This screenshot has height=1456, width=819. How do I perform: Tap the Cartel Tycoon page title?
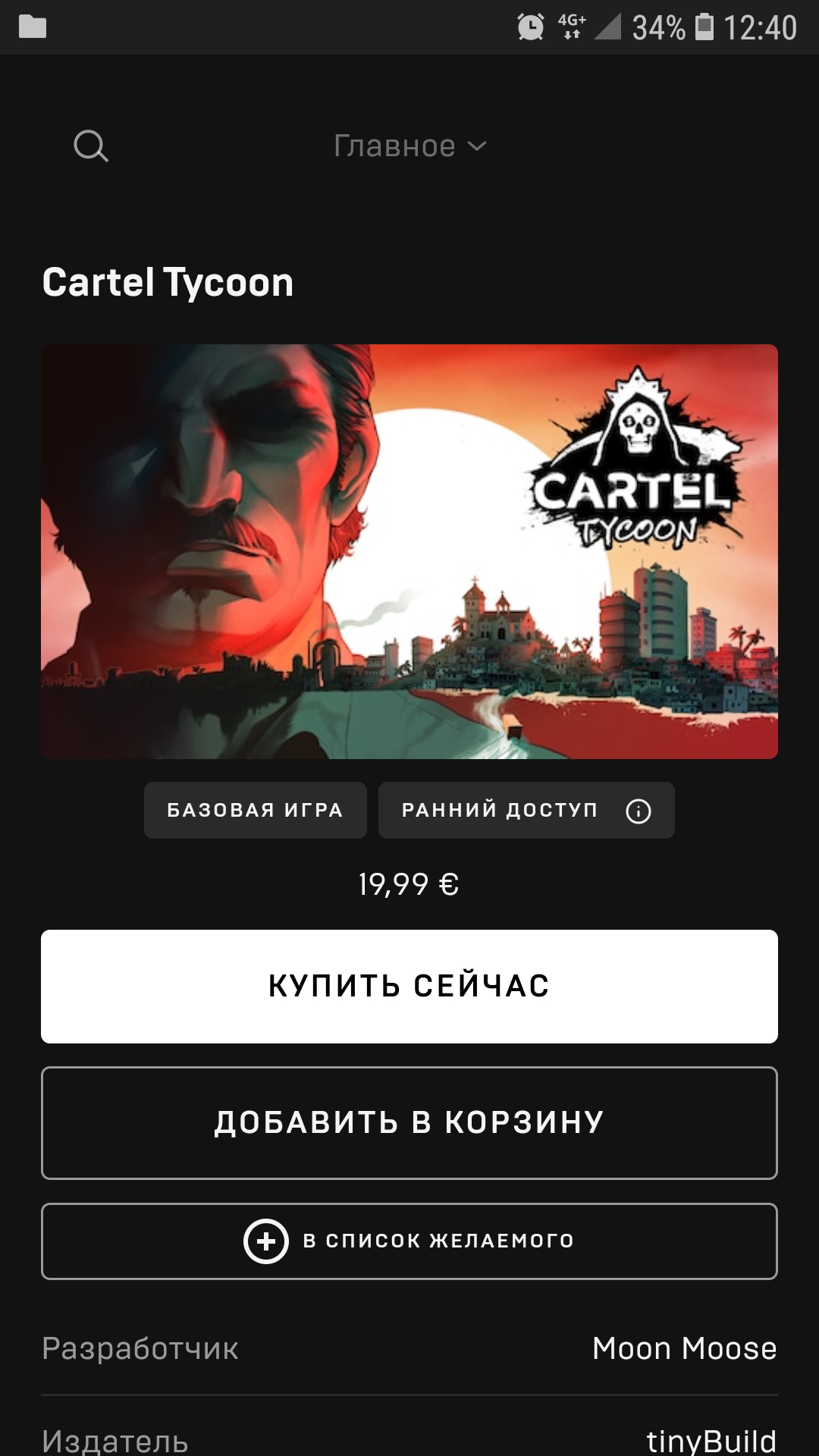click(x=168, y=283)
